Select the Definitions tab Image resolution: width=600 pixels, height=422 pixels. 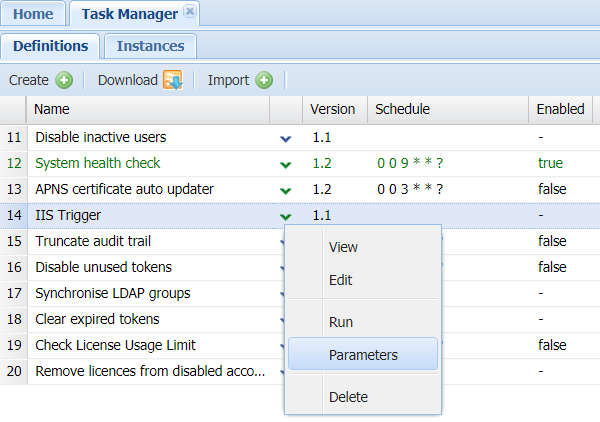(x=49, y=46)
